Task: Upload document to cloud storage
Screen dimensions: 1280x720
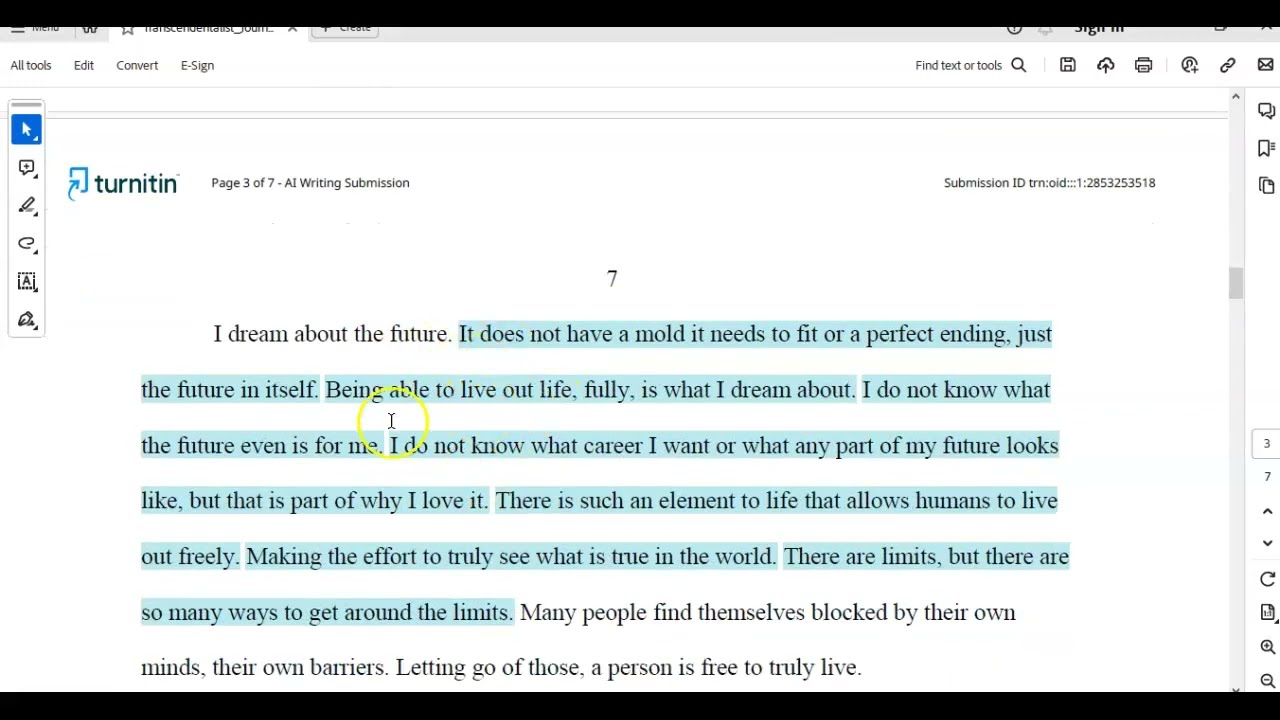Action: point(1106,65)
